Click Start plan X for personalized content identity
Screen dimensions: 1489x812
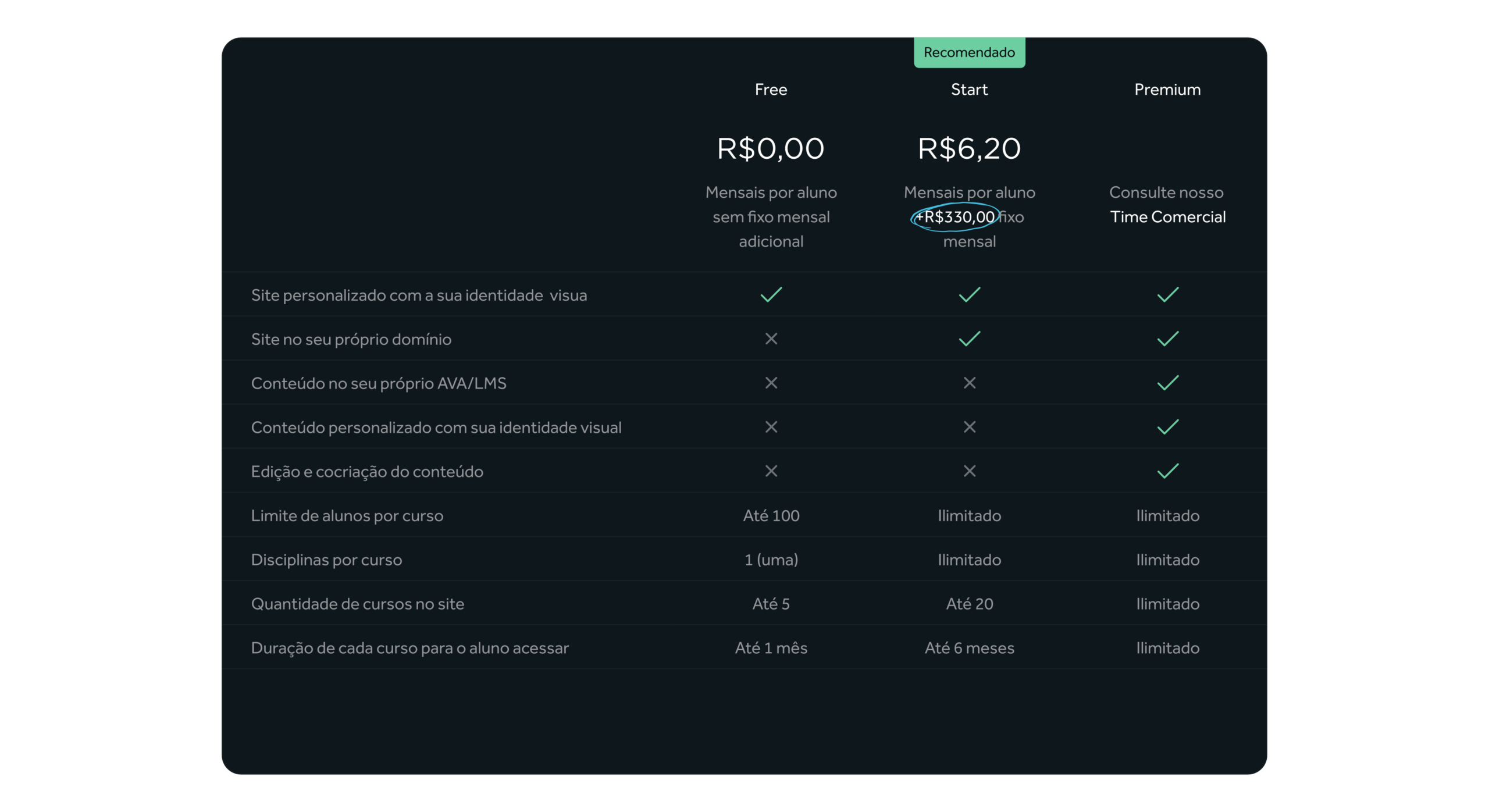[x=969, y=427]
